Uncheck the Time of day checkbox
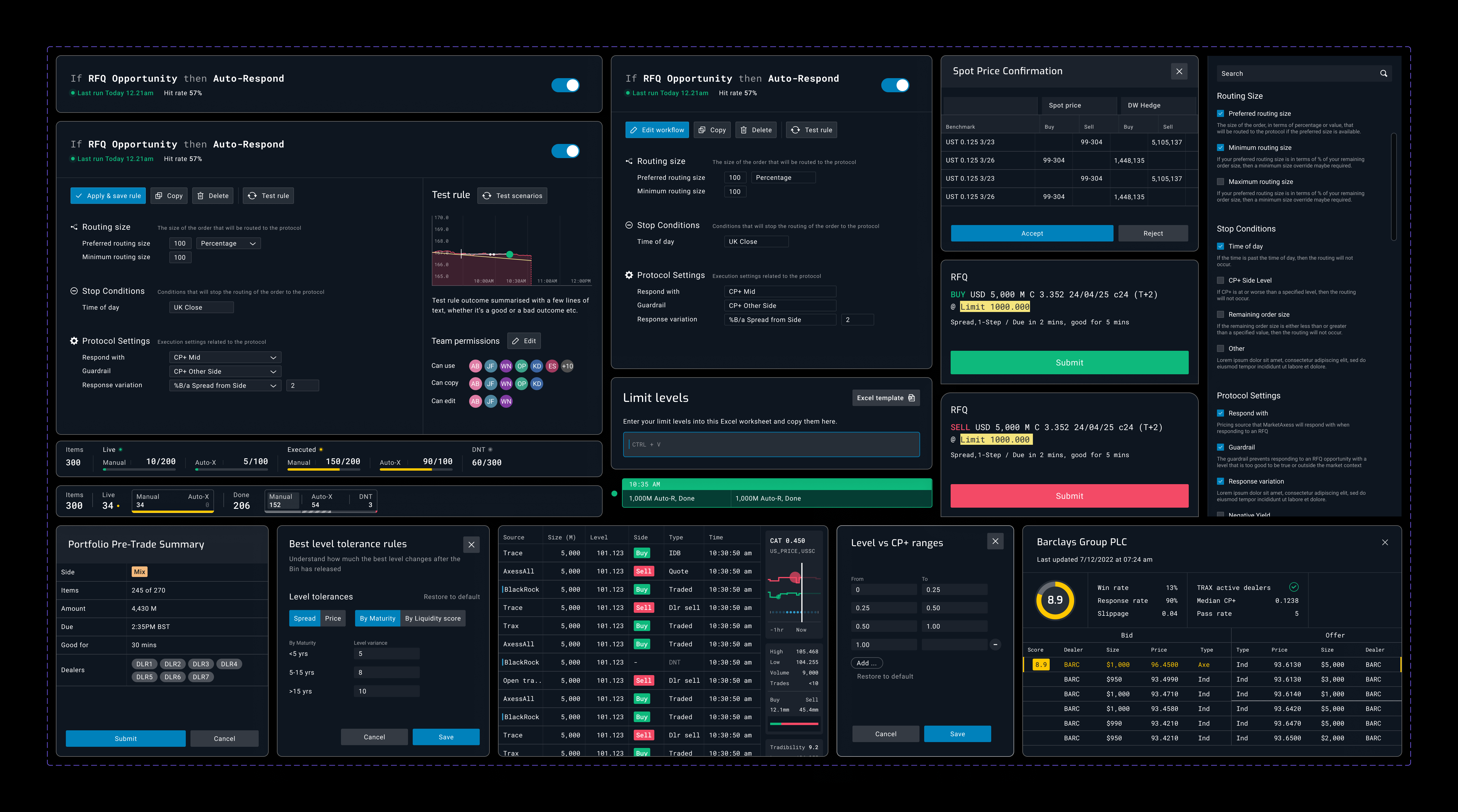The image size is (1458, 812). (1220, 246)
